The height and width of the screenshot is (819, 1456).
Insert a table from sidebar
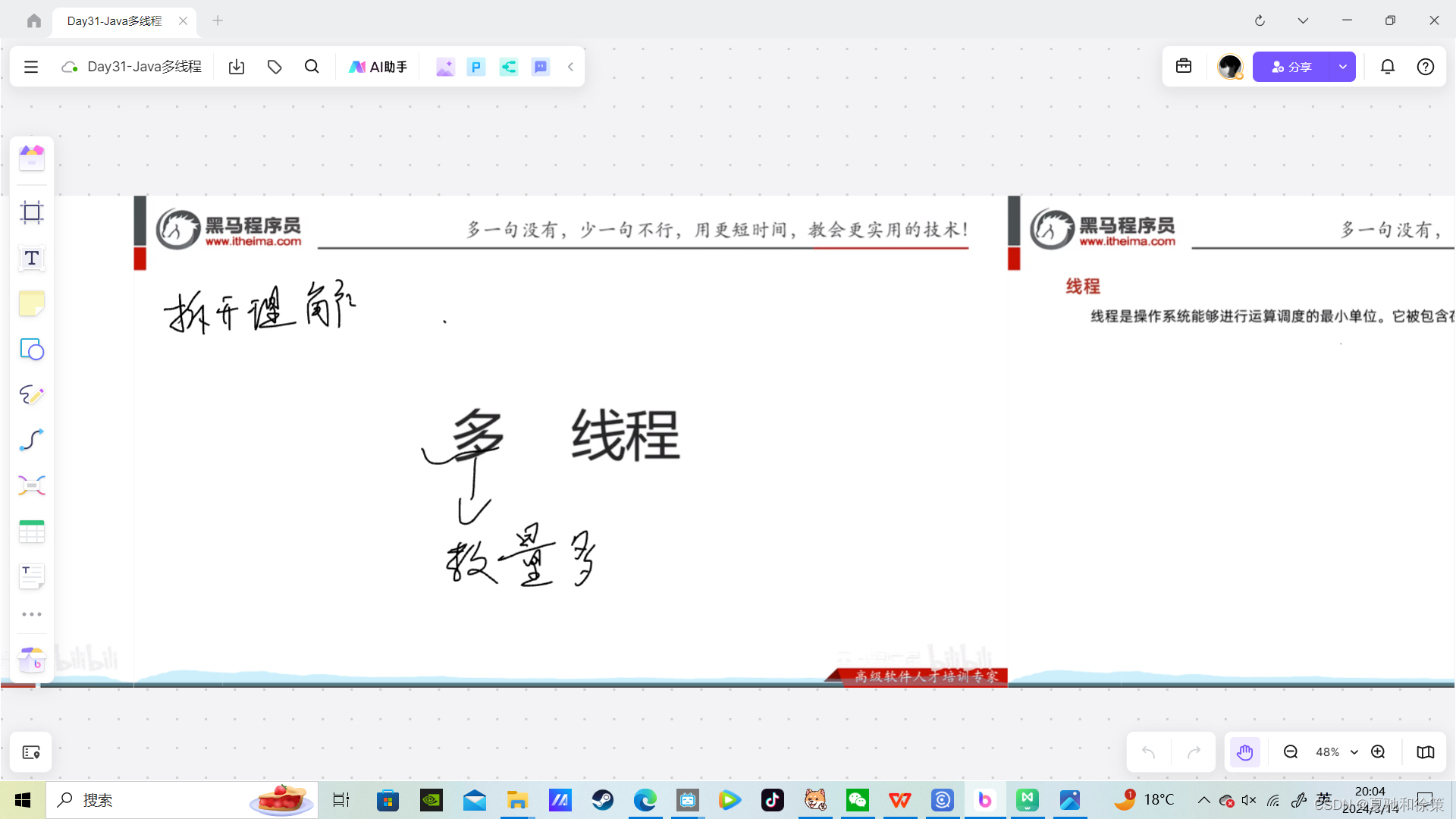pos(31,531)
